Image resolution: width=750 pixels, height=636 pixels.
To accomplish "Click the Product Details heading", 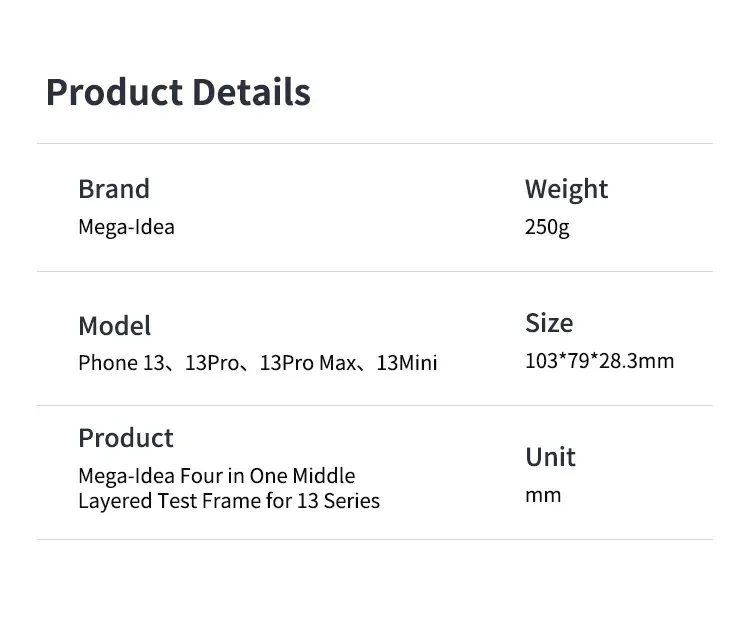I will [178, 92].
